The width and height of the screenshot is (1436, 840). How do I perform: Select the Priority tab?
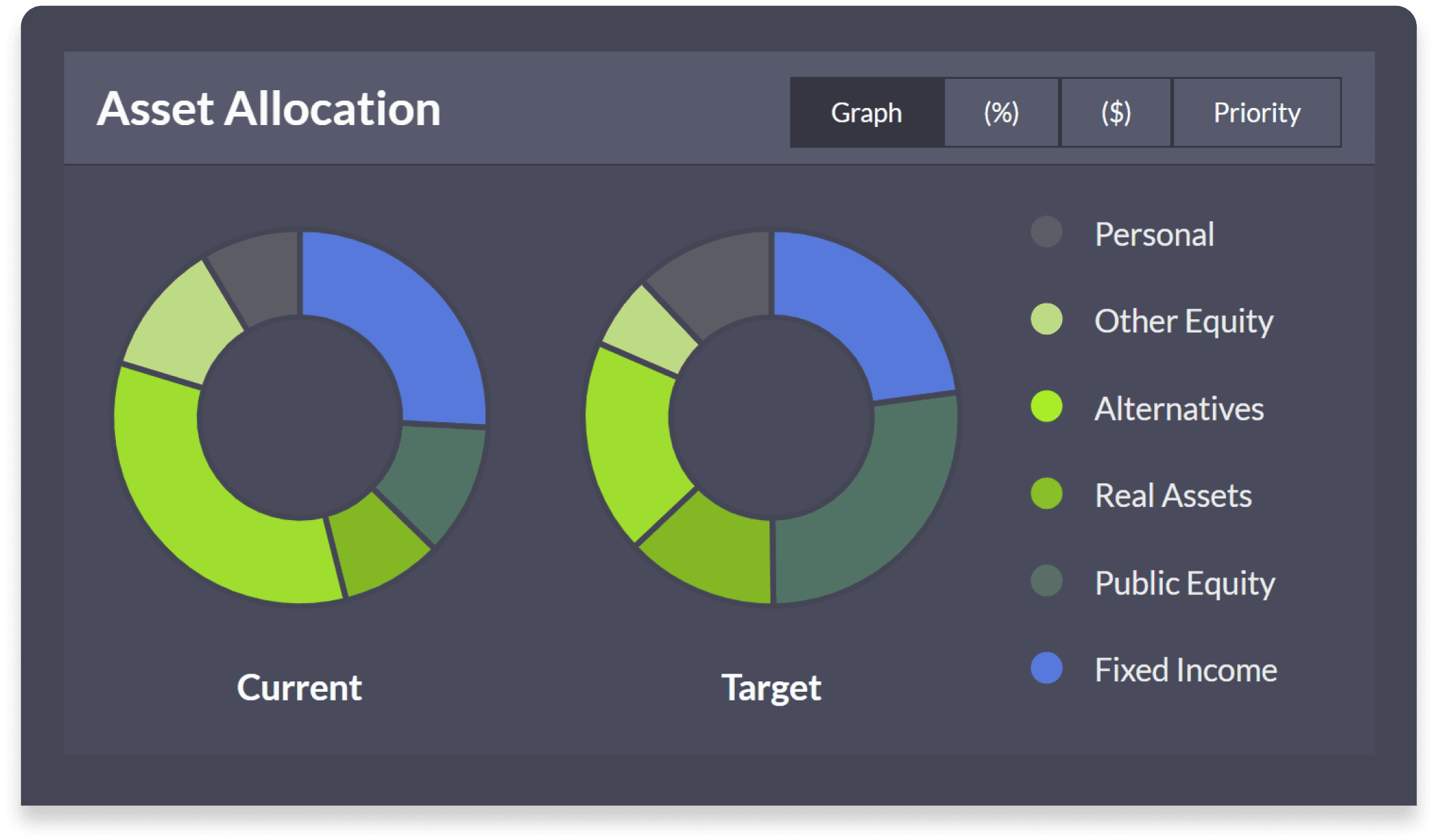(1256, 113)
